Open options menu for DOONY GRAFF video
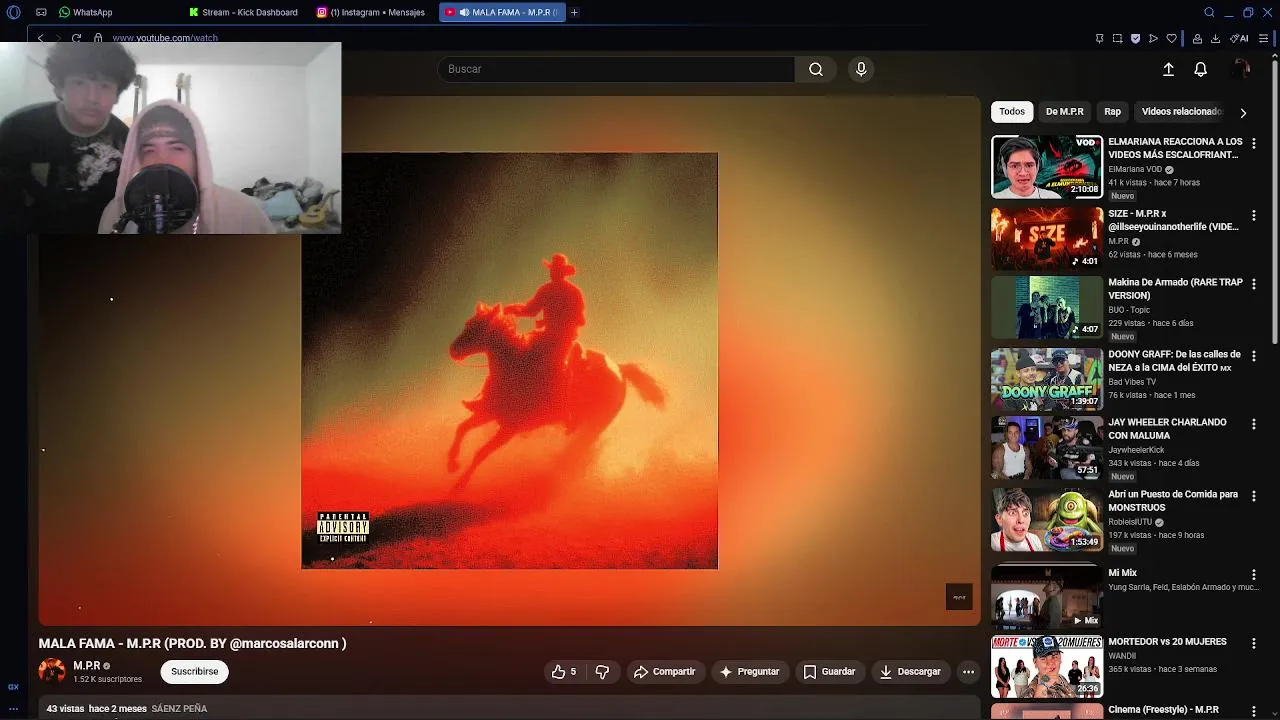The height and width of the screenshot is (720, 1280). [1253, 356]
